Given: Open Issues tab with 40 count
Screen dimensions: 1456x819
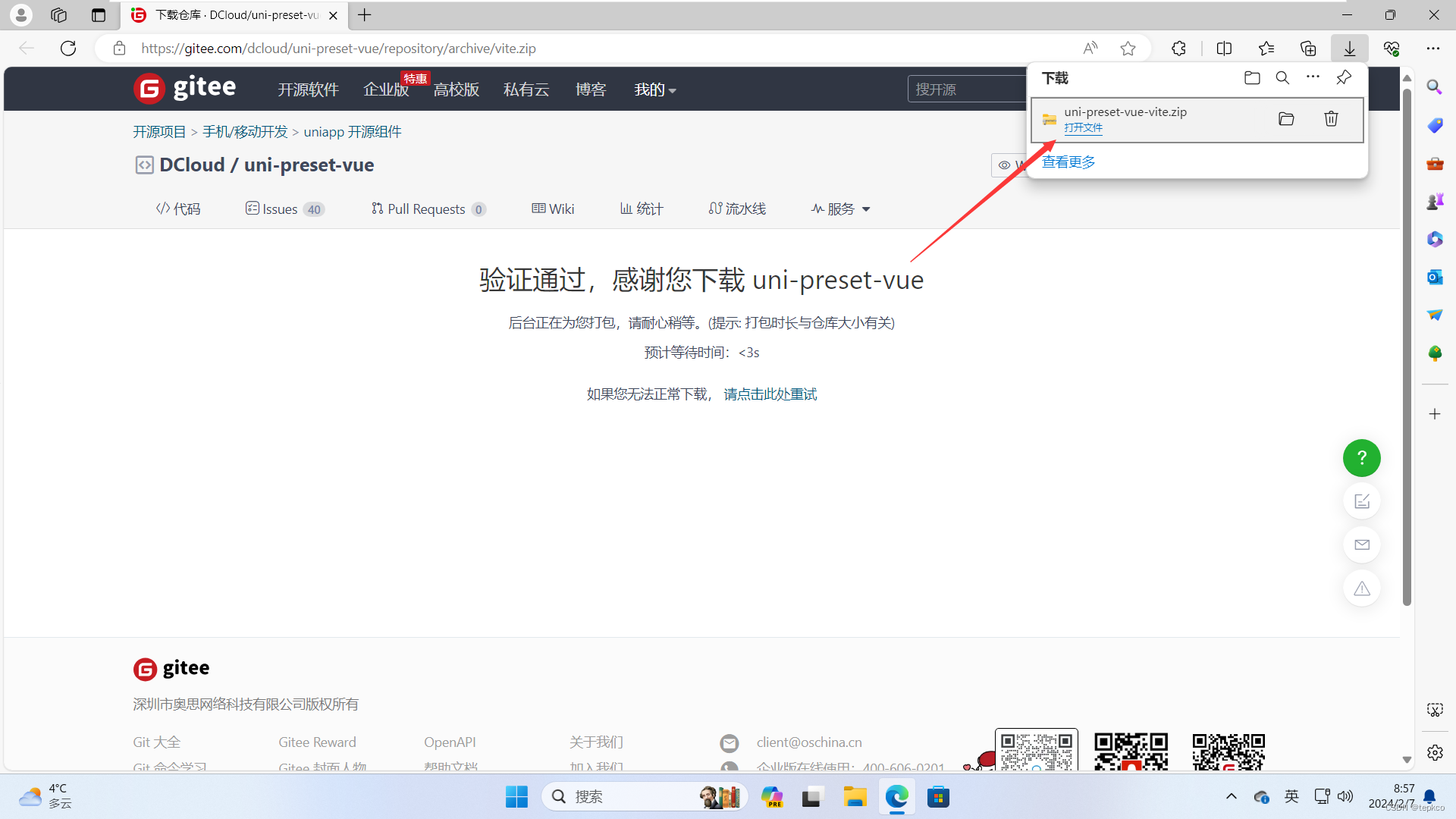Looking at the screenshot, I should tap(285, 209).
